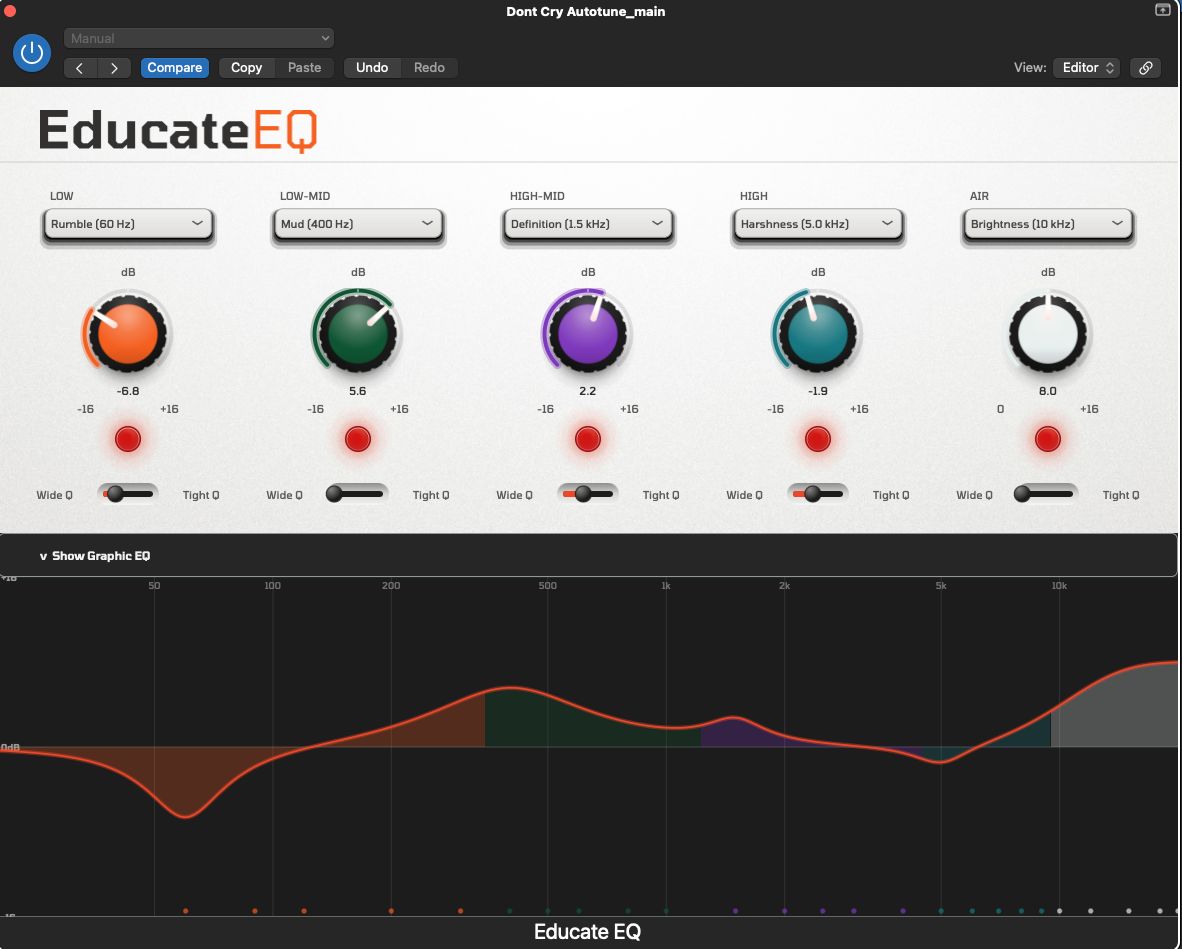This screenshot has height=949, width=1182.
Task: Click the LOW-MID band Q width slider
Action: pyautogui.click(x=358, y=494)
